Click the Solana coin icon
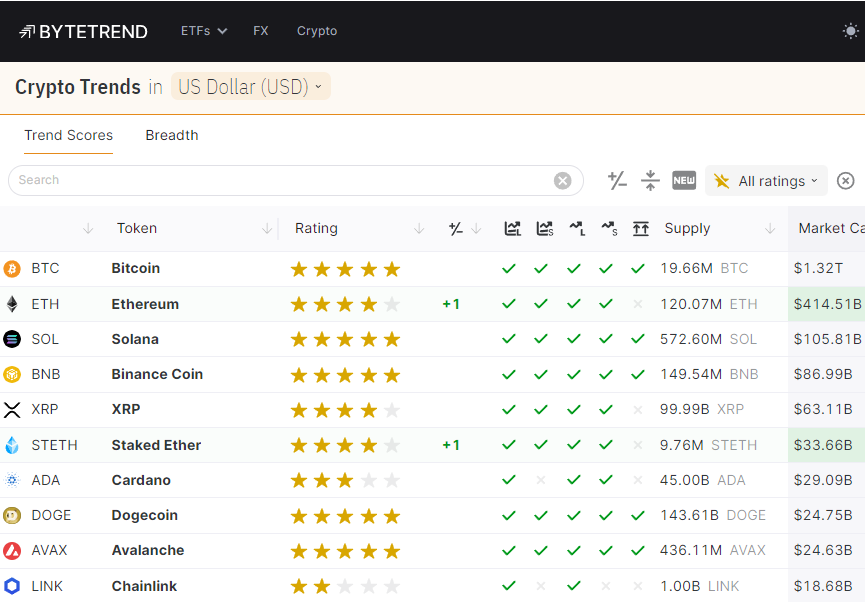The height and width of the screenshot is (602, 865). coord(12,339)
